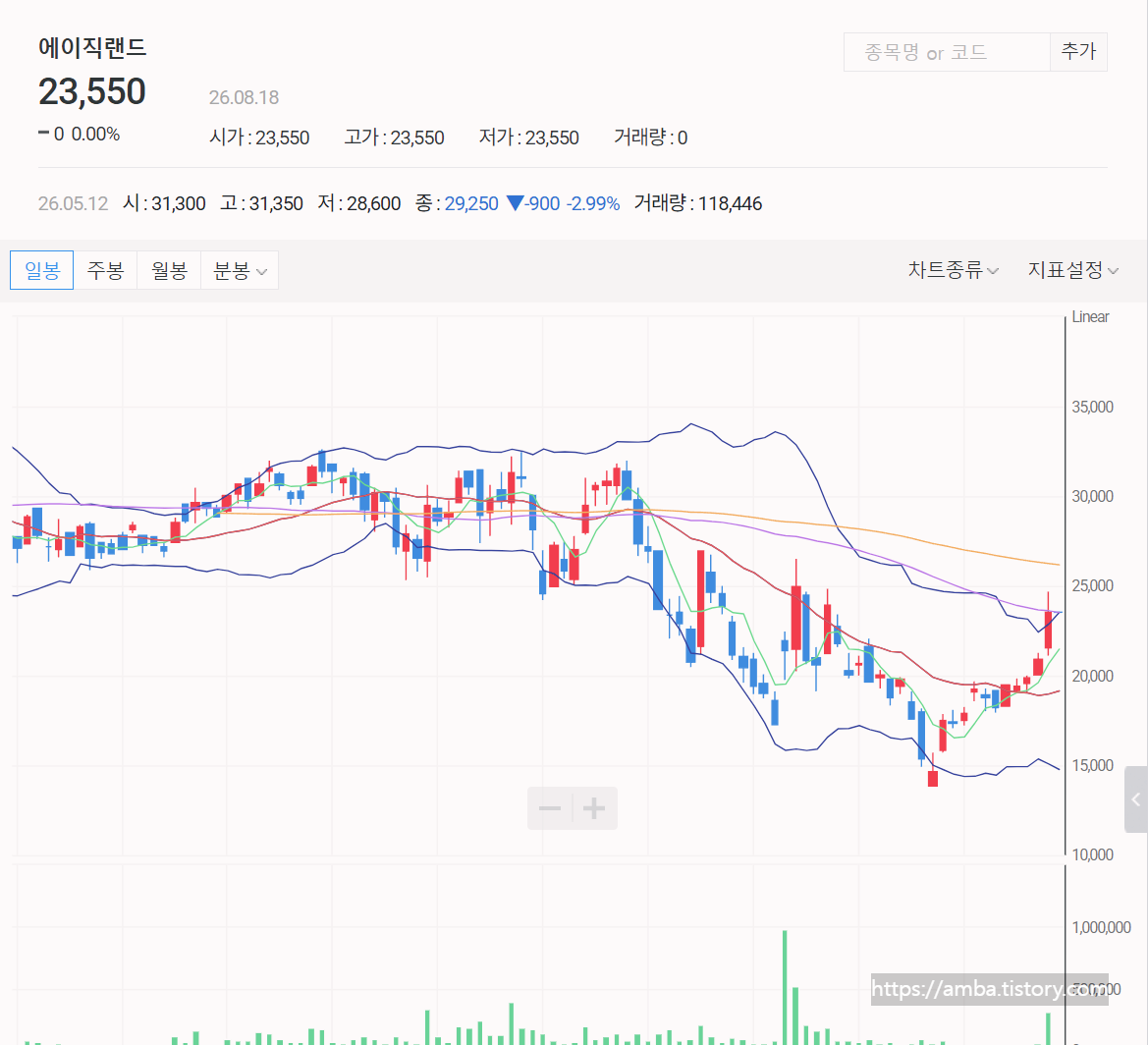Image resolution: width=1148 pixels, height=1045 pixels.
Task: Click the 10,000 price axis label
Action: (x=1092, y=854)
